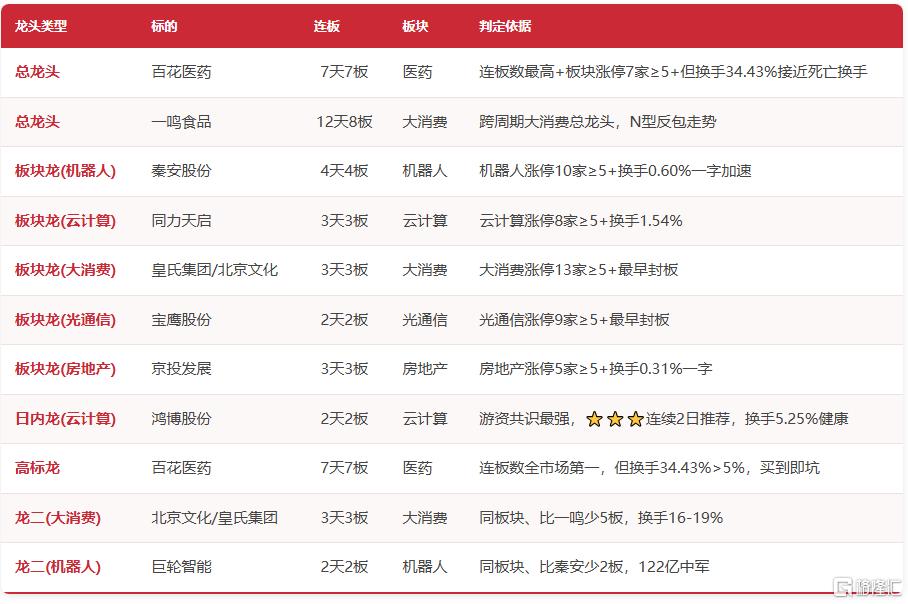Screen dimensions: 908x604
Task: Select 龙二(大消费) row label
Action: tap(58, 518)
